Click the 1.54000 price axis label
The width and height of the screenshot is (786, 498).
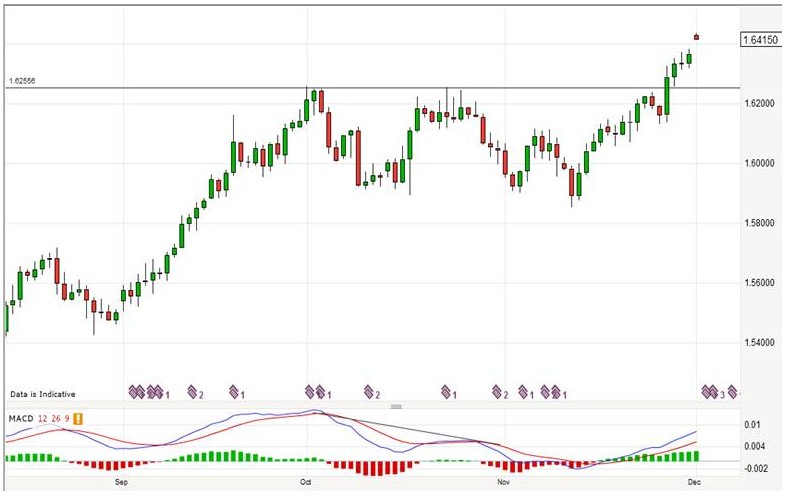coord(759,343)
